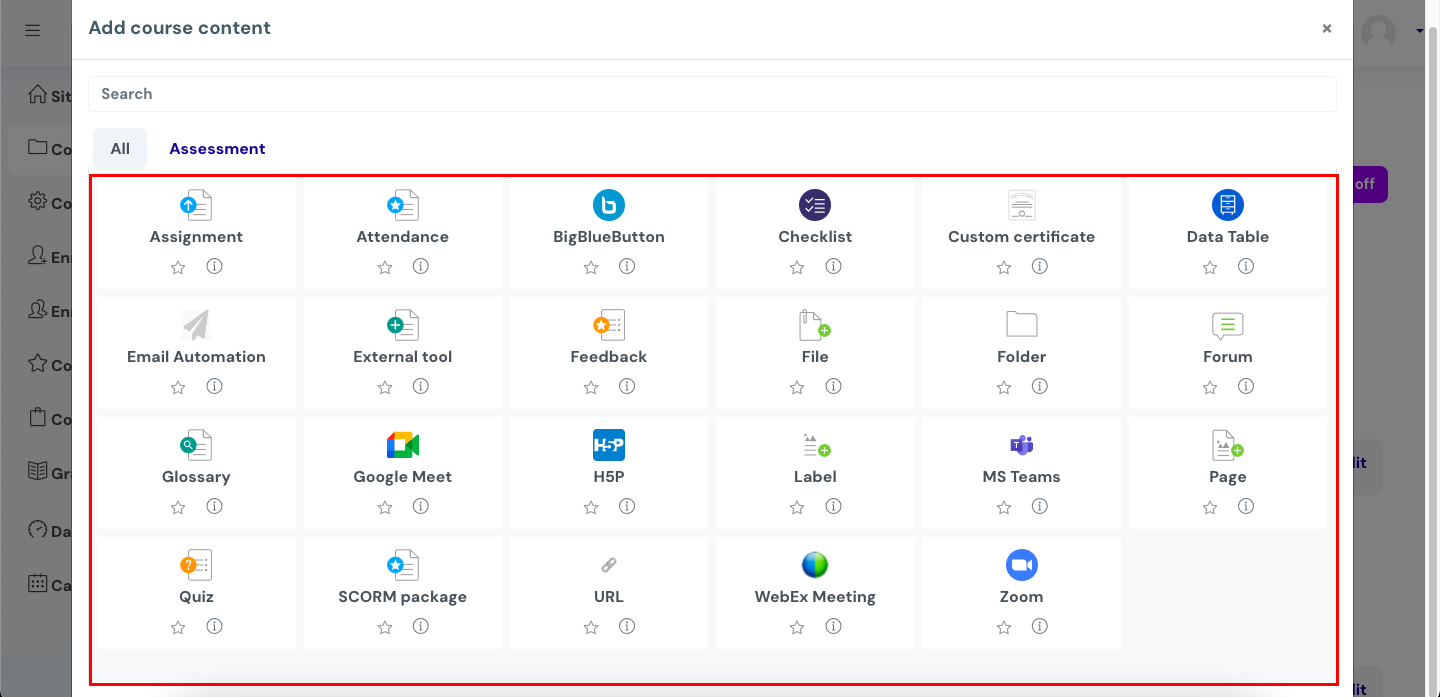Select the Custom certificate icon

tap(1021, 205)
